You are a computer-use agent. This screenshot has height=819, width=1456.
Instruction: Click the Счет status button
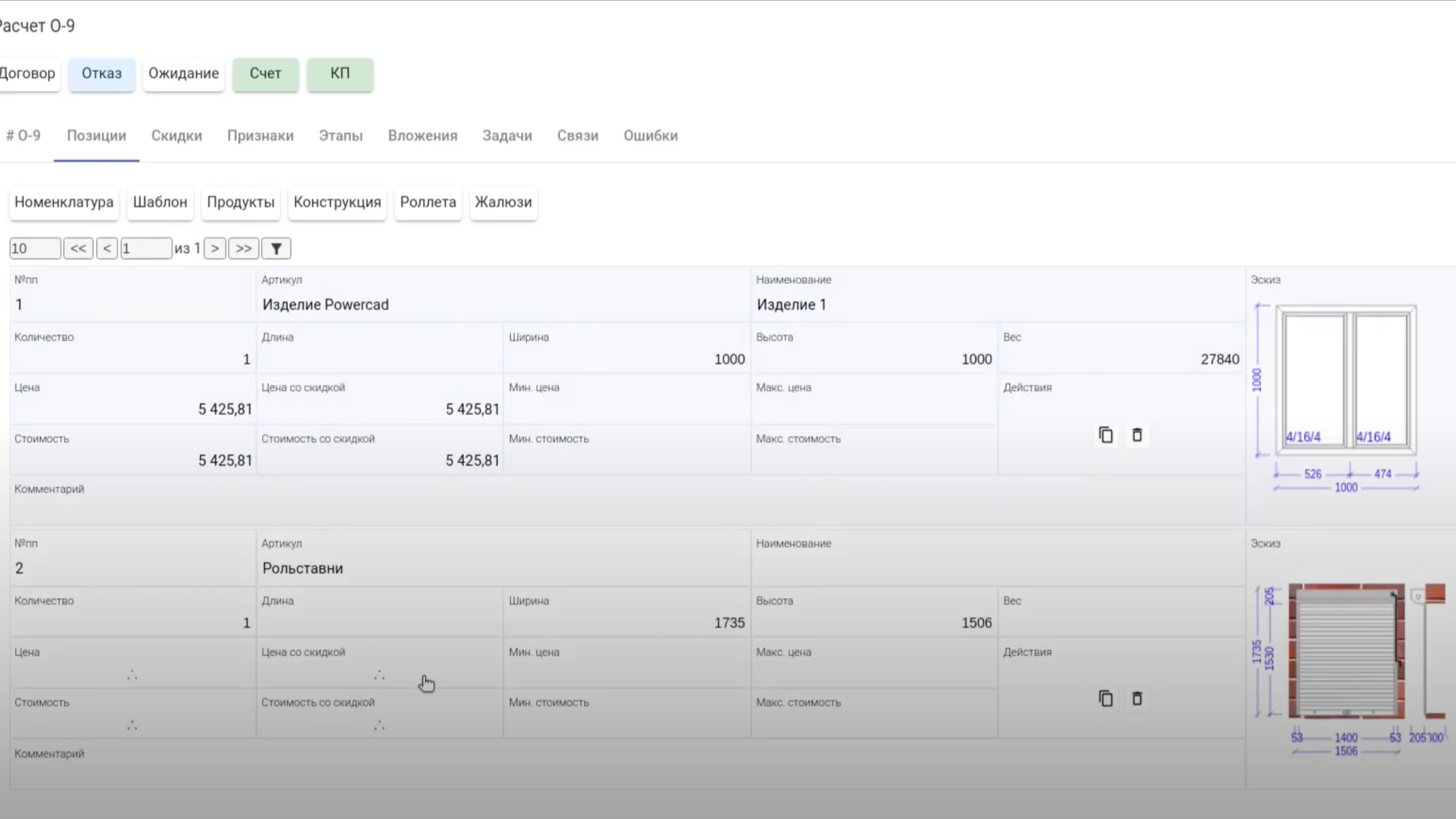tap(265, 74)
